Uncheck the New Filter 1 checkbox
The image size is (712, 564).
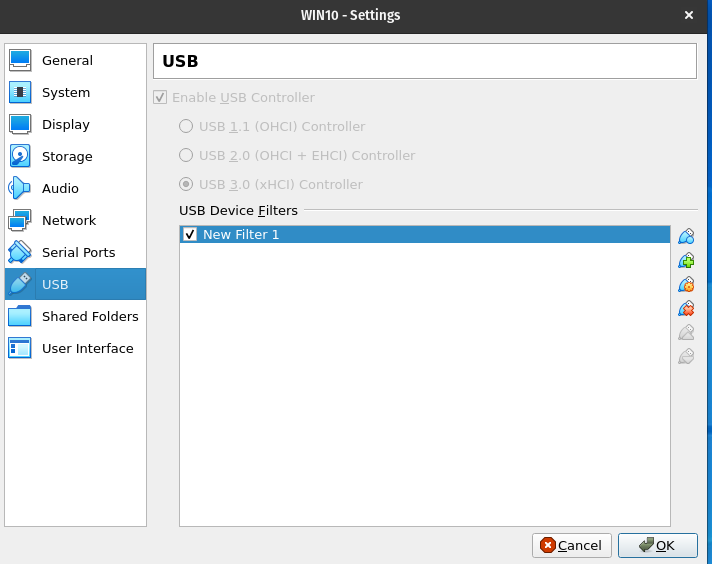click(x=190, y=235)
